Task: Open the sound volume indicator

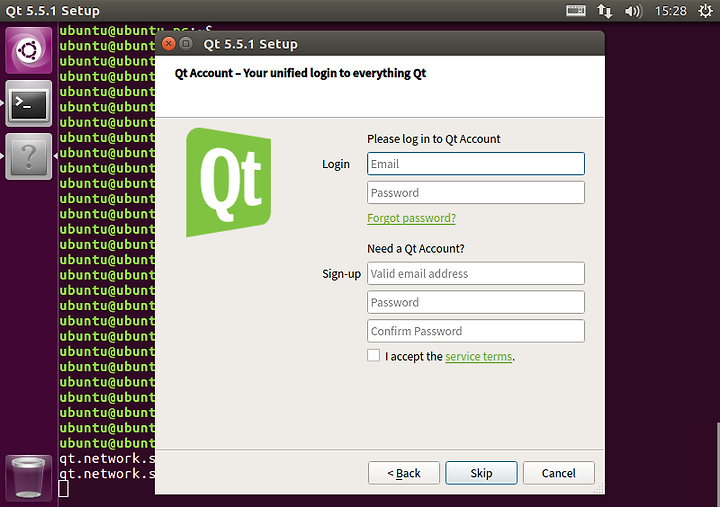Action: [x=633, y=11]
